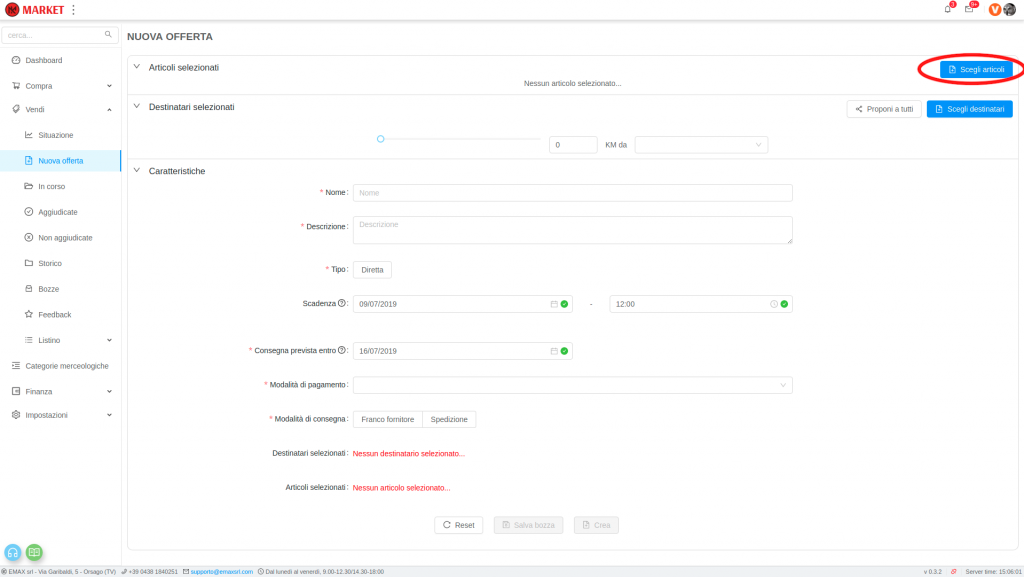Open the green book guide icon
The height and width of the screenshot is (577, 1024).
click(34, 551)
